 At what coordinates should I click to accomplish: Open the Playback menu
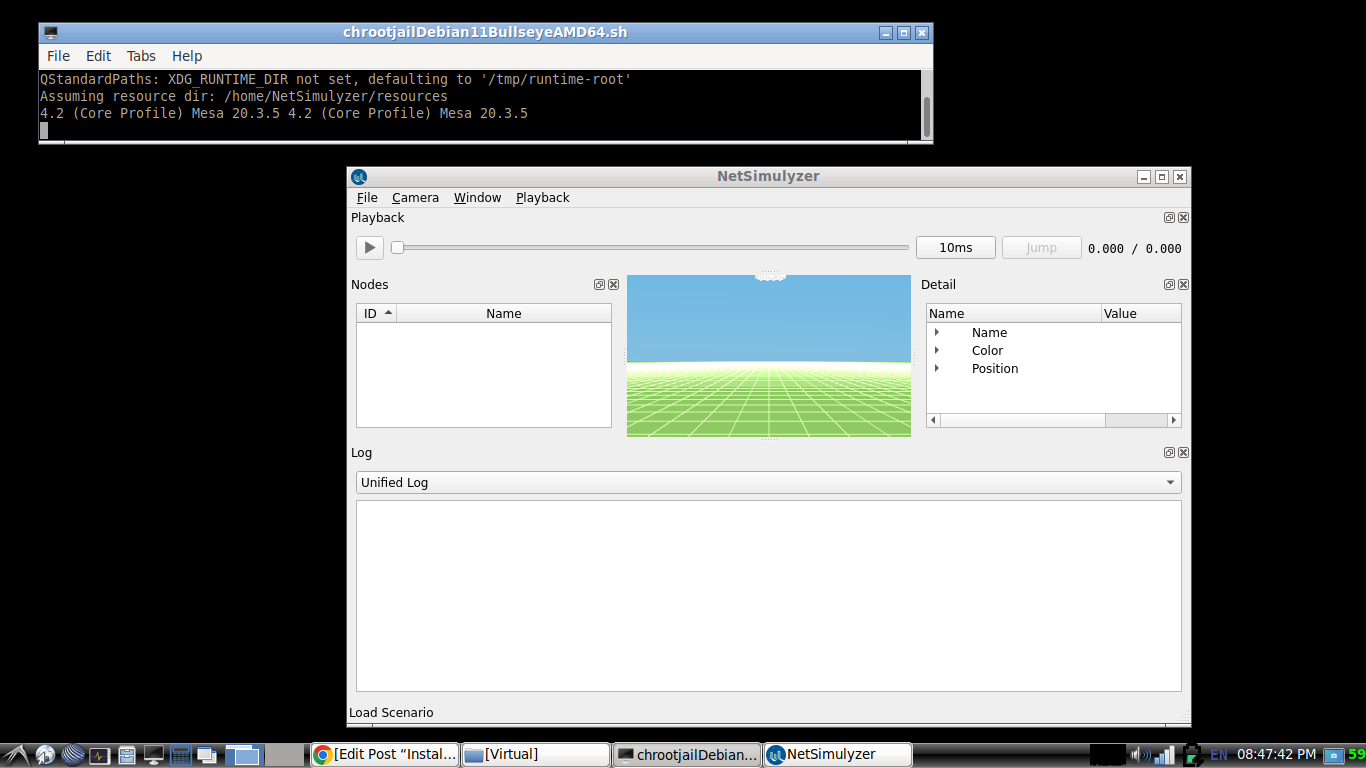click(x=542, y=197)
